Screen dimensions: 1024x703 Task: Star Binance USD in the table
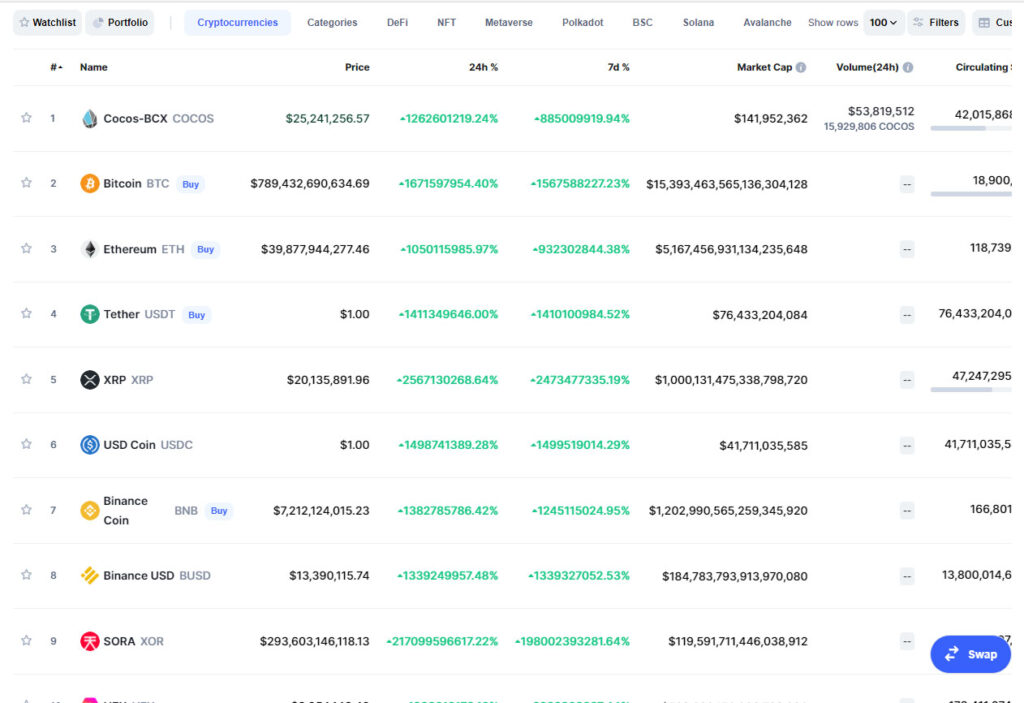(x=26, y=575)
